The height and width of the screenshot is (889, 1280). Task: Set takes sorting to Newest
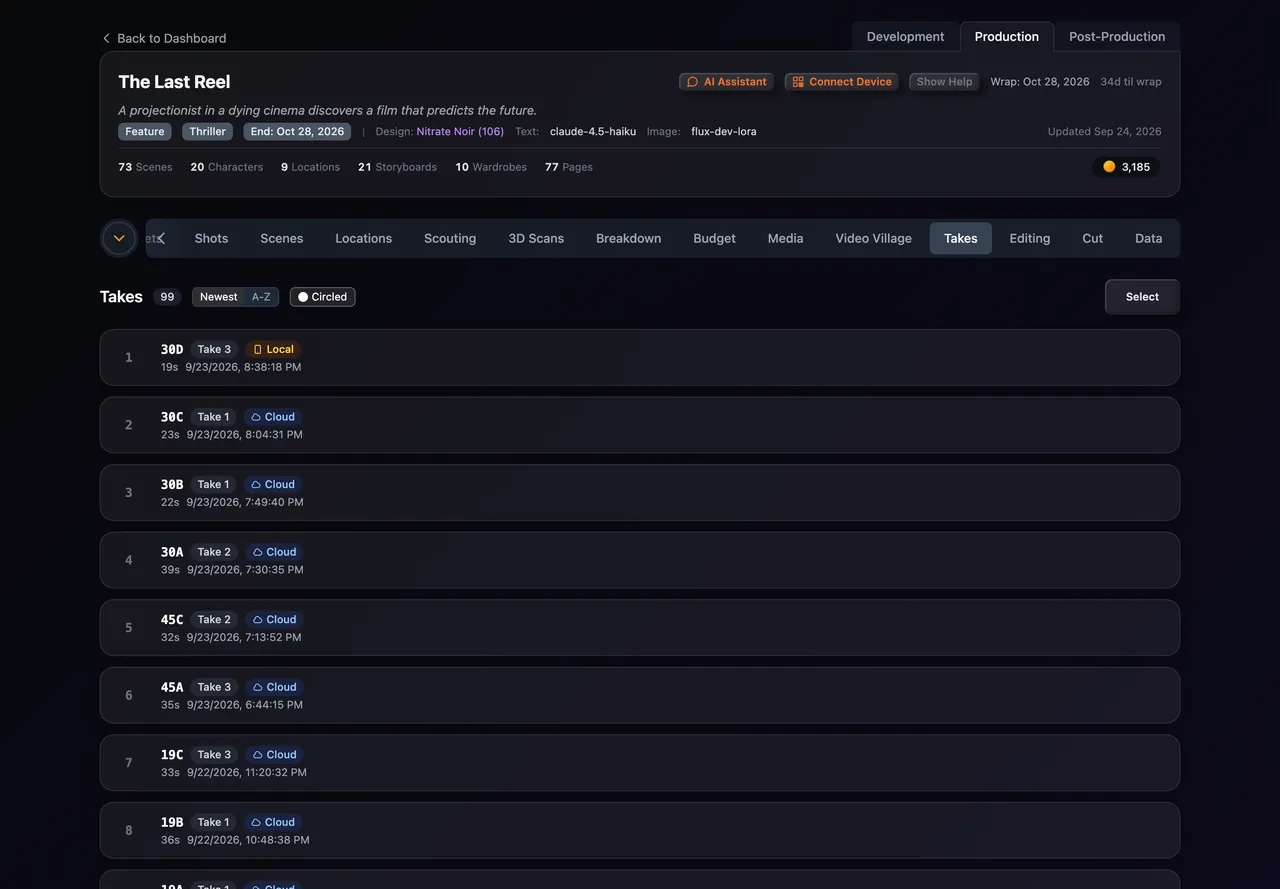click(218, 297)
